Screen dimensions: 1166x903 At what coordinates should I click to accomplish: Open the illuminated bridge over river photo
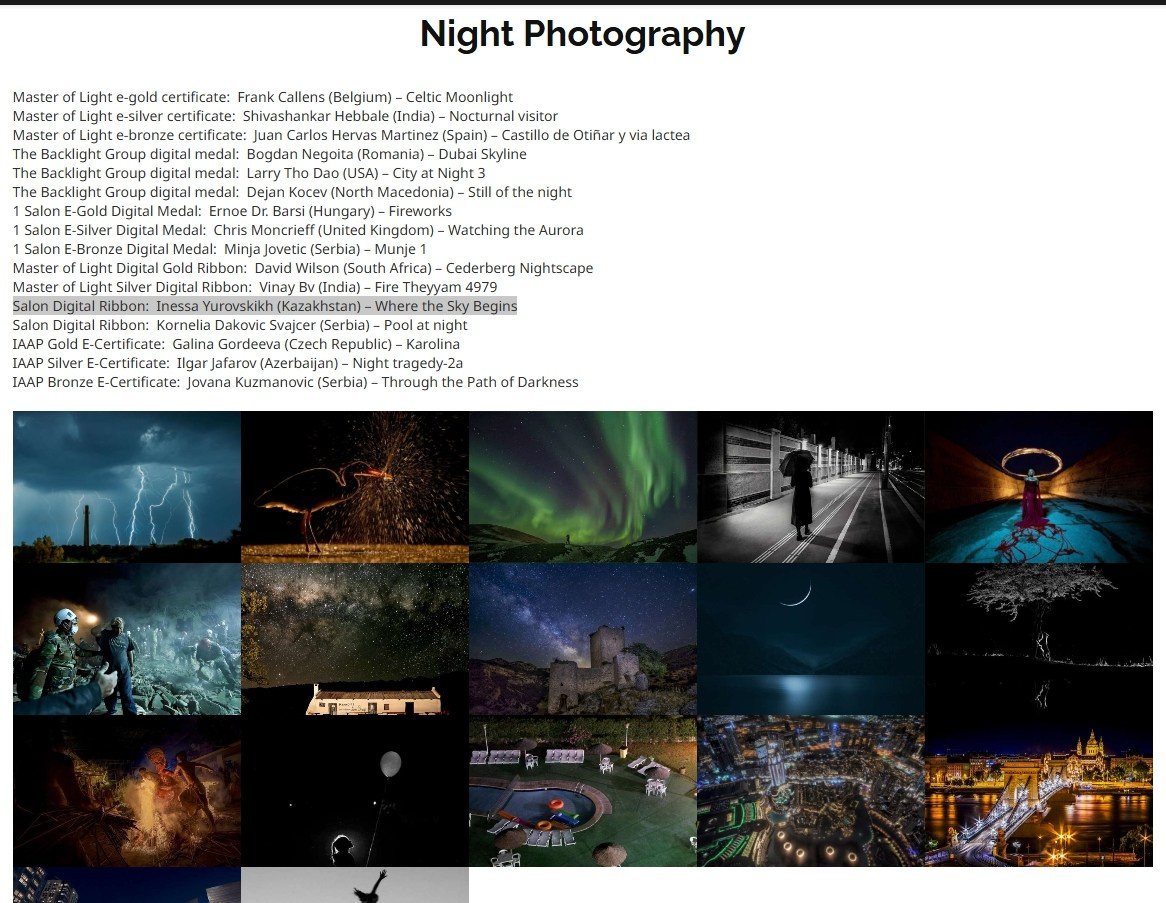click(1039, 791)
